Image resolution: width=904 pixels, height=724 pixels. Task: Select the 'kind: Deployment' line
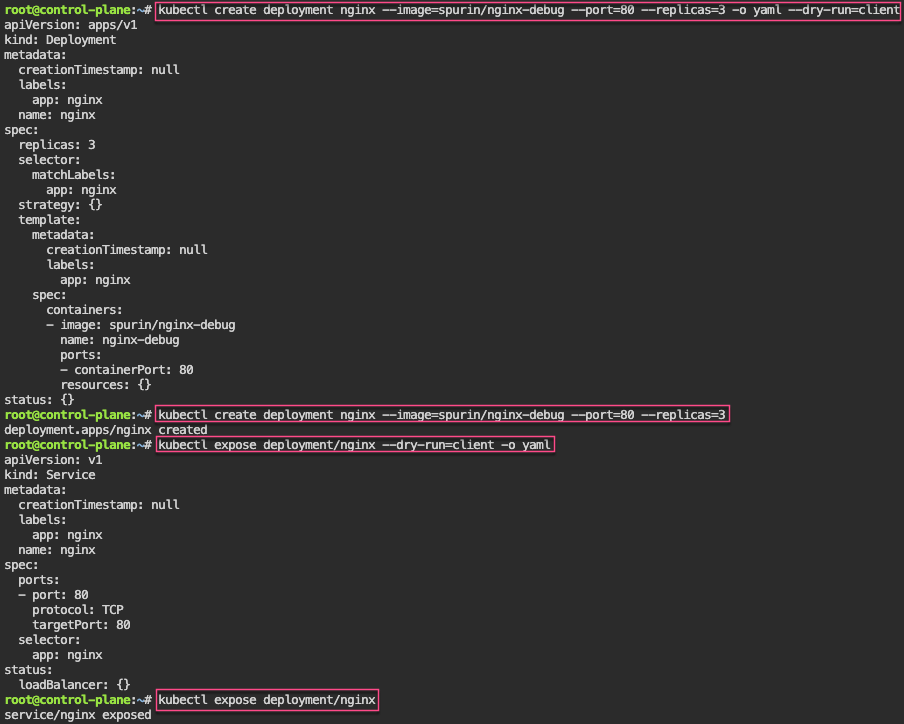[x=60, y=40]
